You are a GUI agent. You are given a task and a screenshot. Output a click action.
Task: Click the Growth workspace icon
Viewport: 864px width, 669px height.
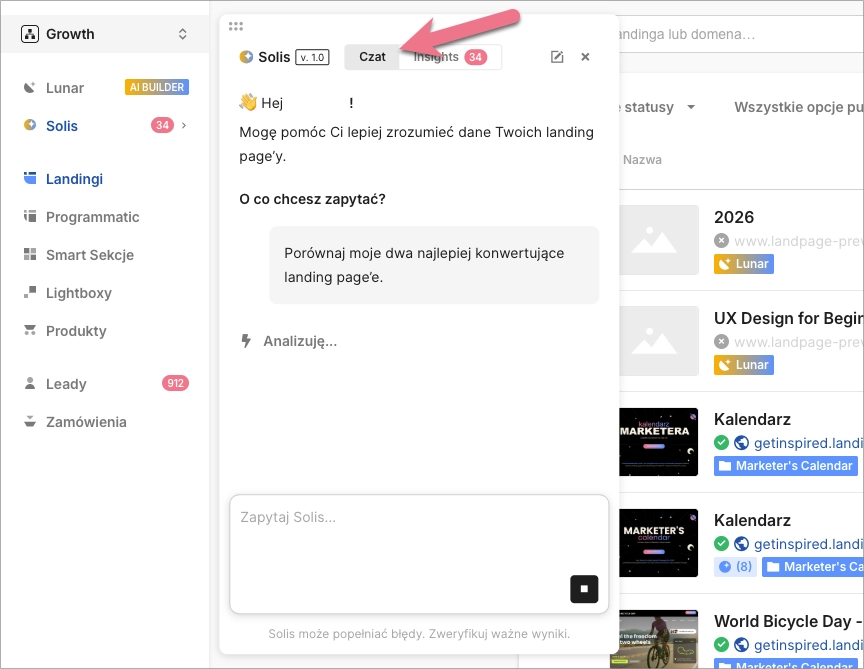tap(30, 34)
